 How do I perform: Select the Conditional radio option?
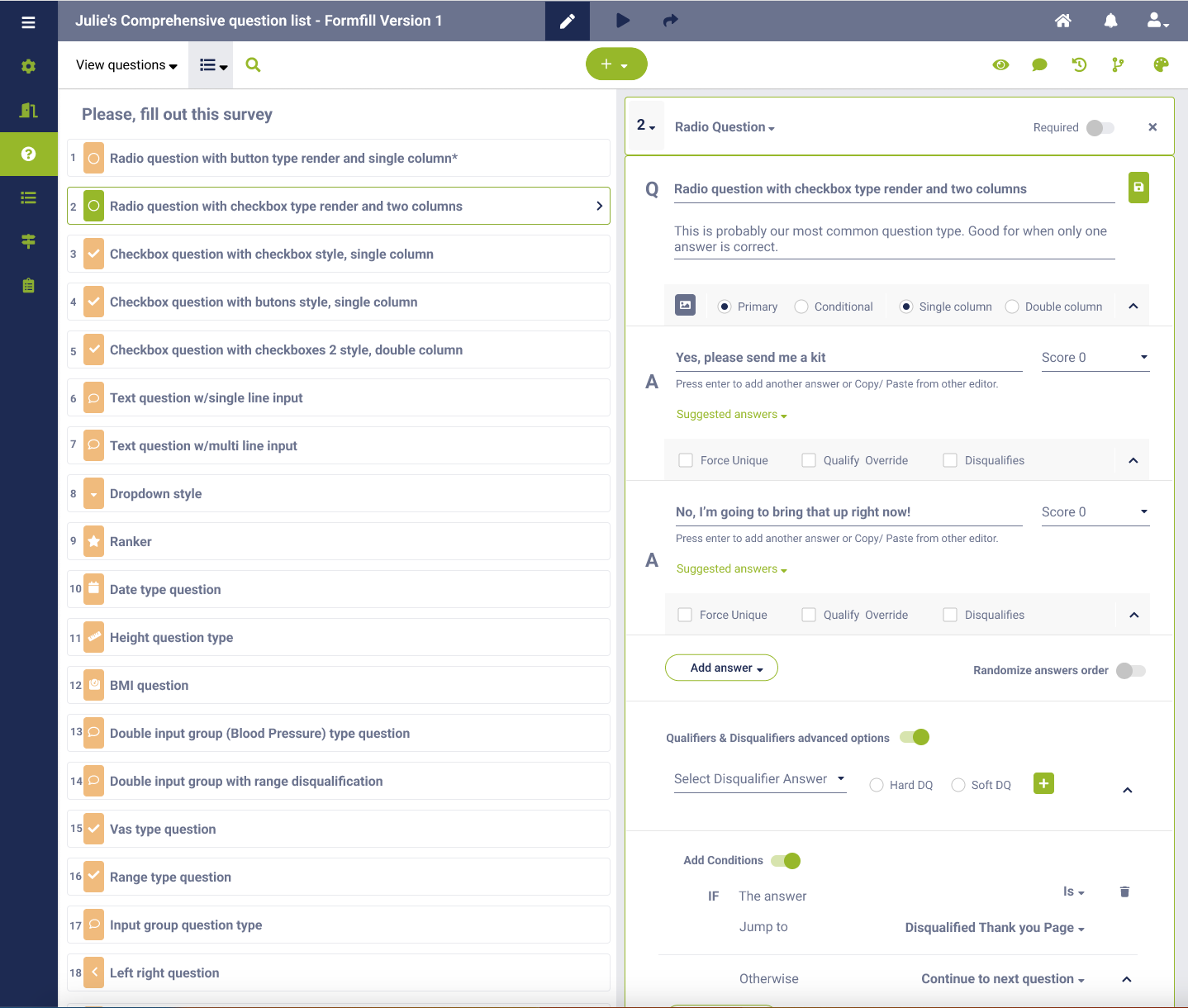[801, 307]
